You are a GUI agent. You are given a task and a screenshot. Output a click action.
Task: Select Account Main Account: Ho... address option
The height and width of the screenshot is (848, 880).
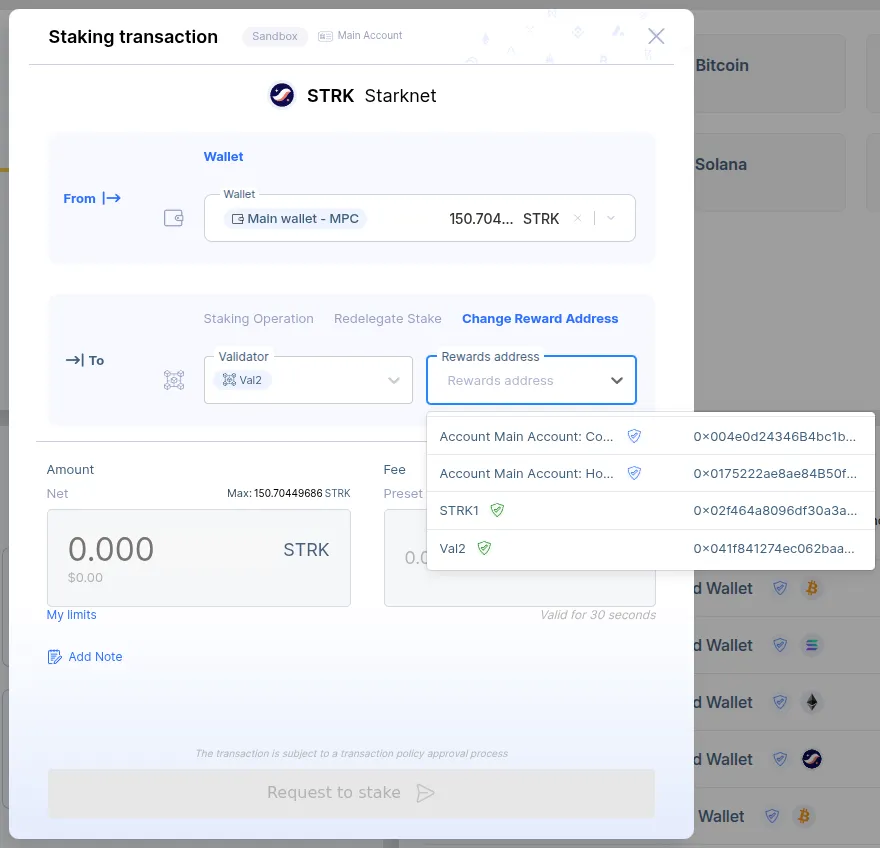pyautogui.click(x=650, y=474)
